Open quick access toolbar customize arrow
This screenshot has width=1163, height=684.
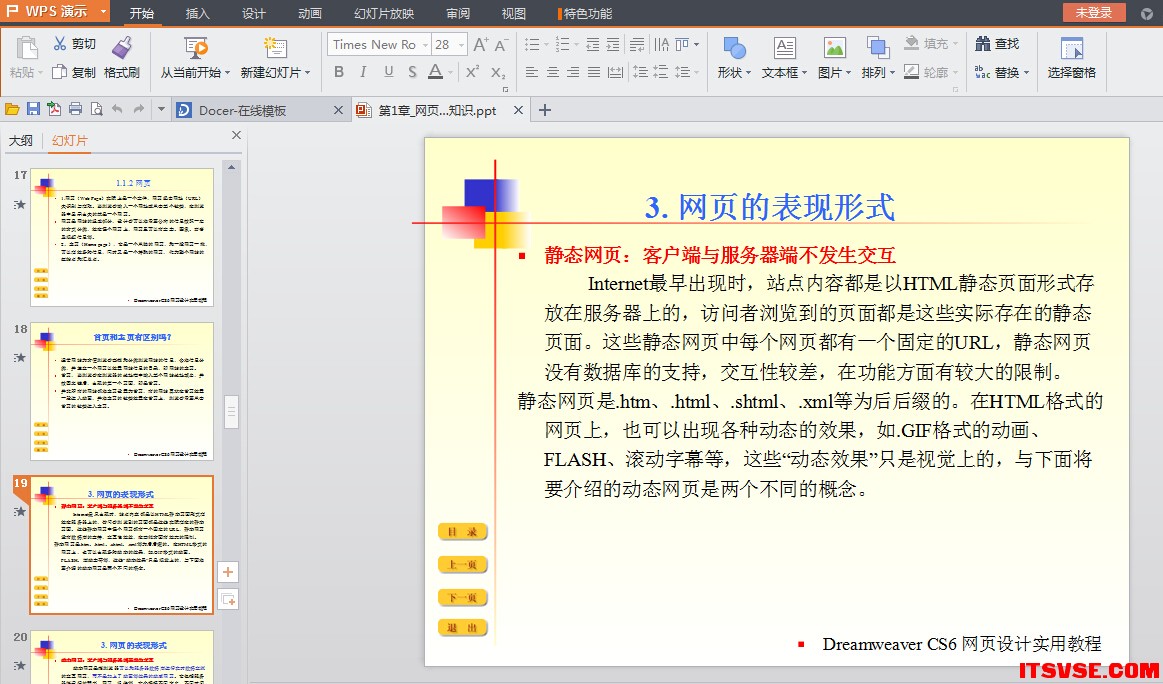click(x=161, y=110)
